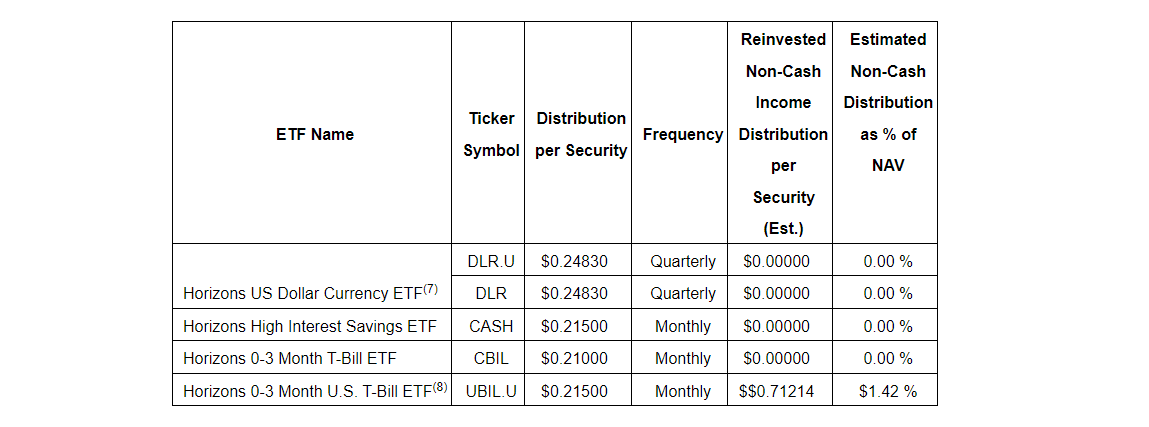This screenshot has width=1149, height=427.
Task: Click the Frequency column header
Action: coord(683,134)
